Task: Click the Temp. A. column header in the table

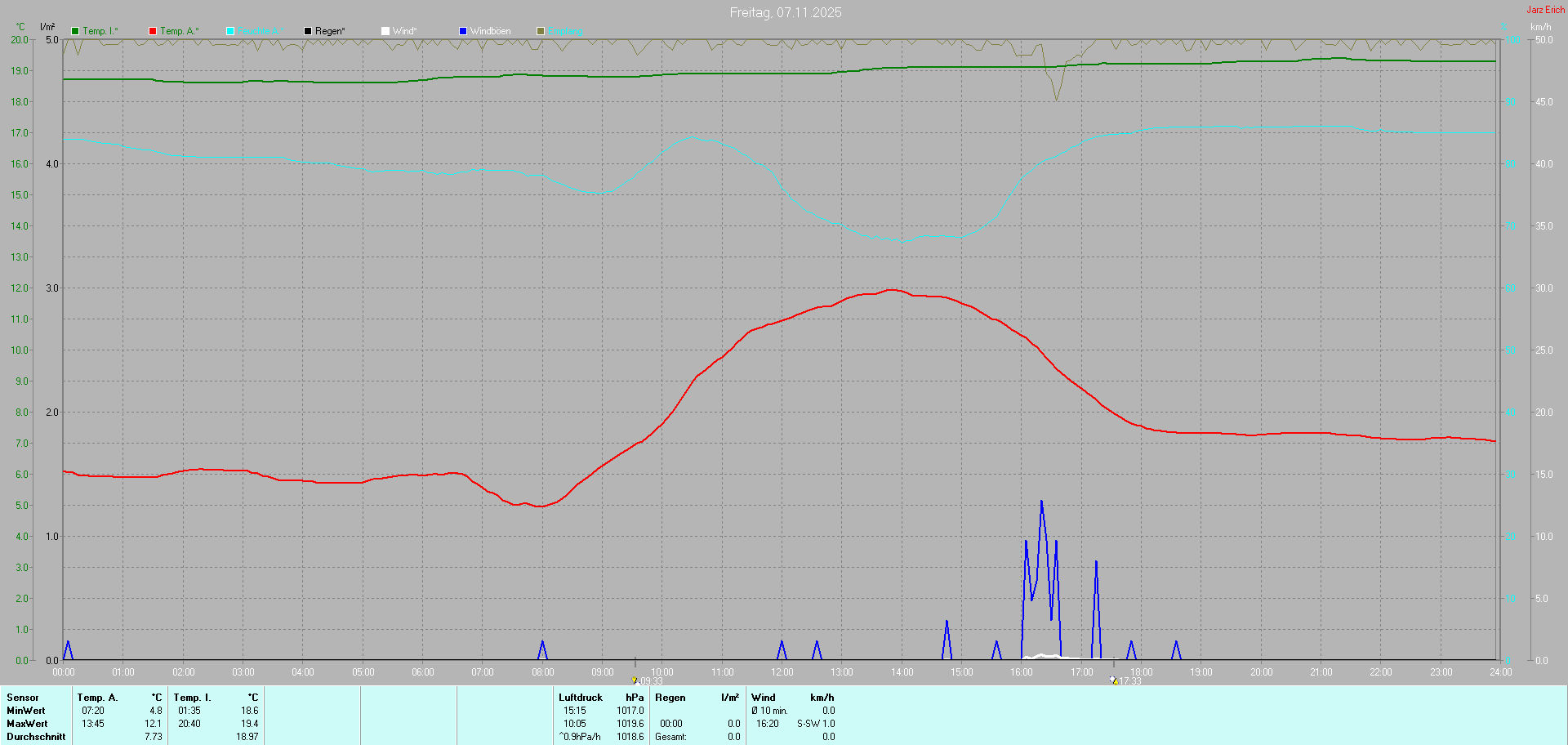Action: click(x=97, y=698)
